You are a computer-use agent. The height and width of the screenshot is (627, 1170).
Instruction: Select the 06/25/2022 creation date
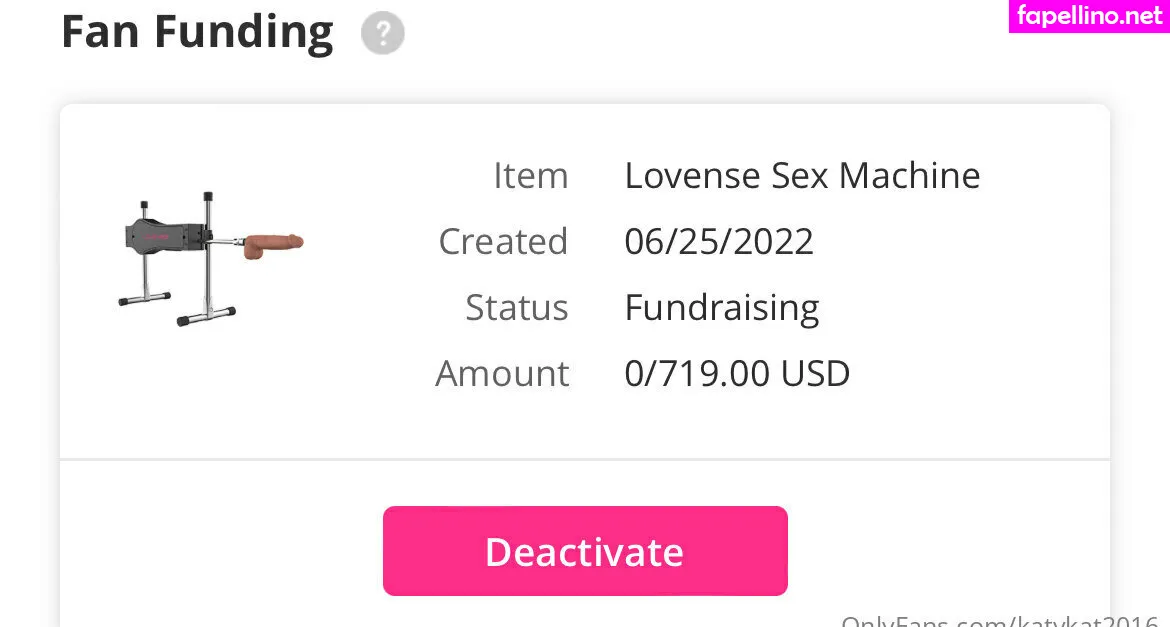pos(719,242)
